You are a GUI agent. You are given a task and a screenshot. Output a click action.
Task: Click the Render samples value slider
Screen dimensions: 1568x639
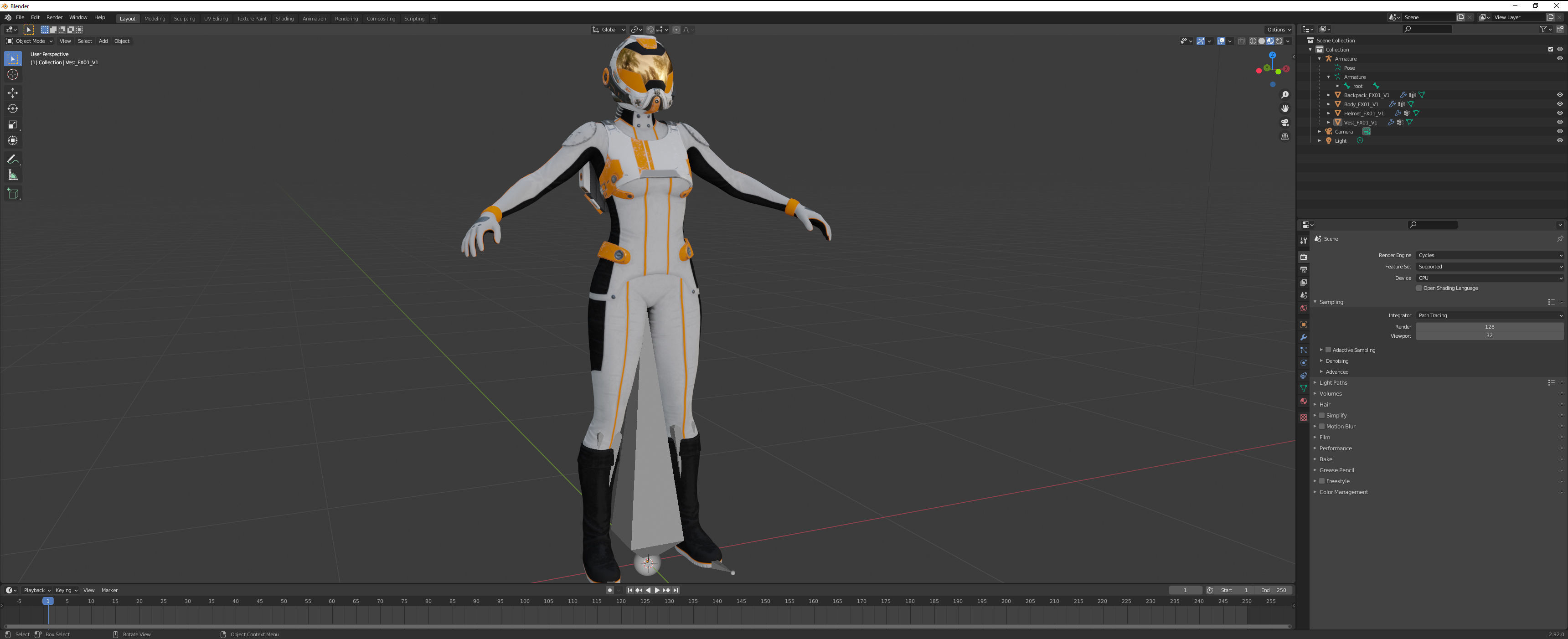pyautogui.click(x=1489, y=327)
